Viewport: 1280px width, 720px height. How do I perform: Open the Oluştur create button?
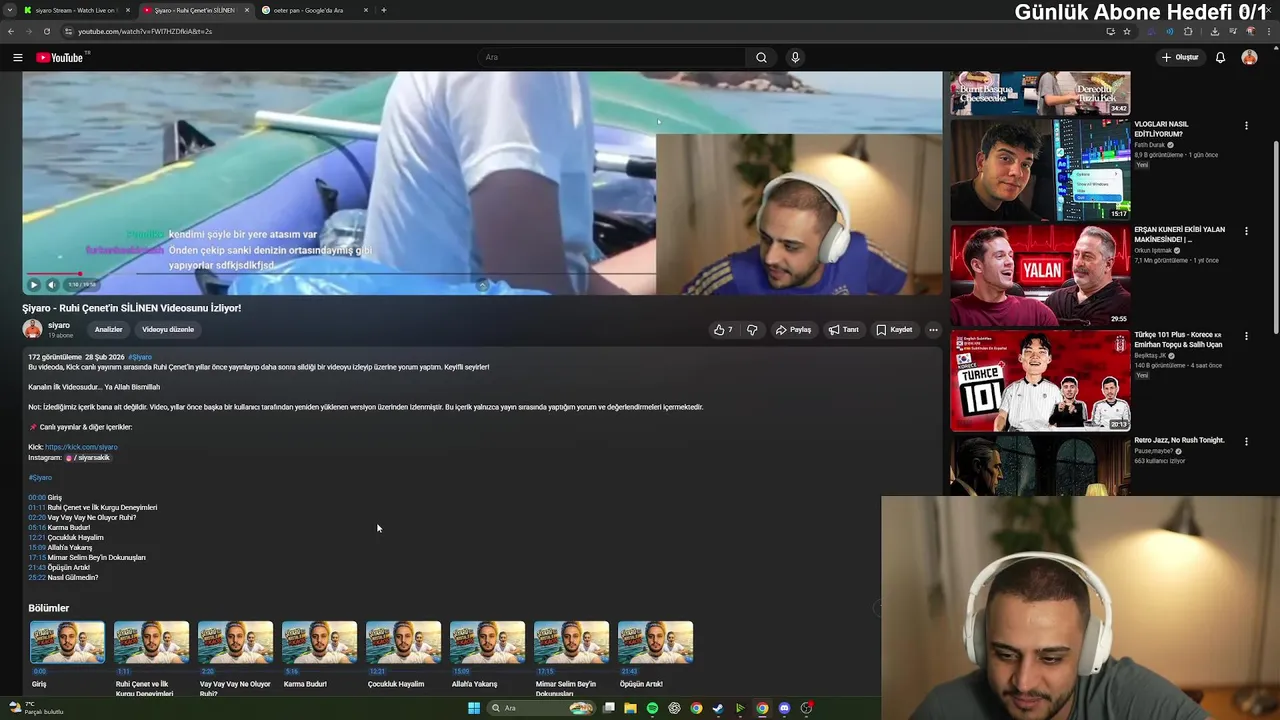[1180, 57]
